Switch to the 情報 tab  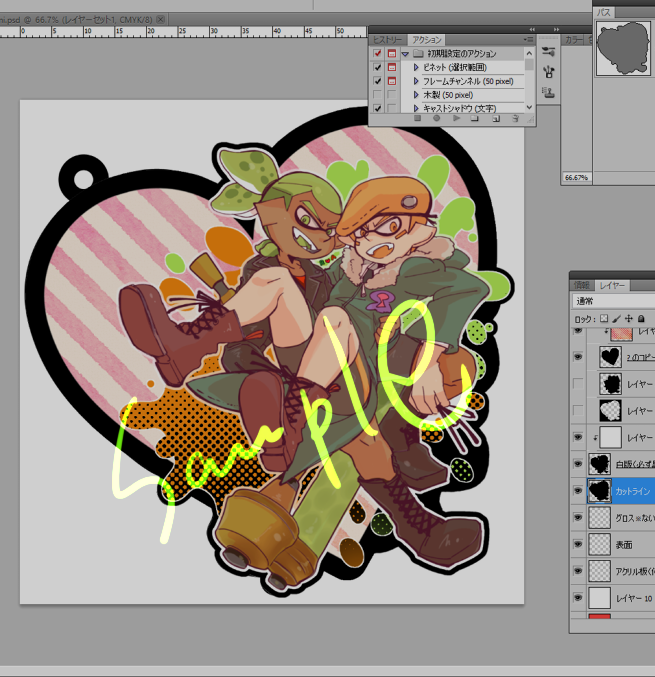[x=581, y=285]
